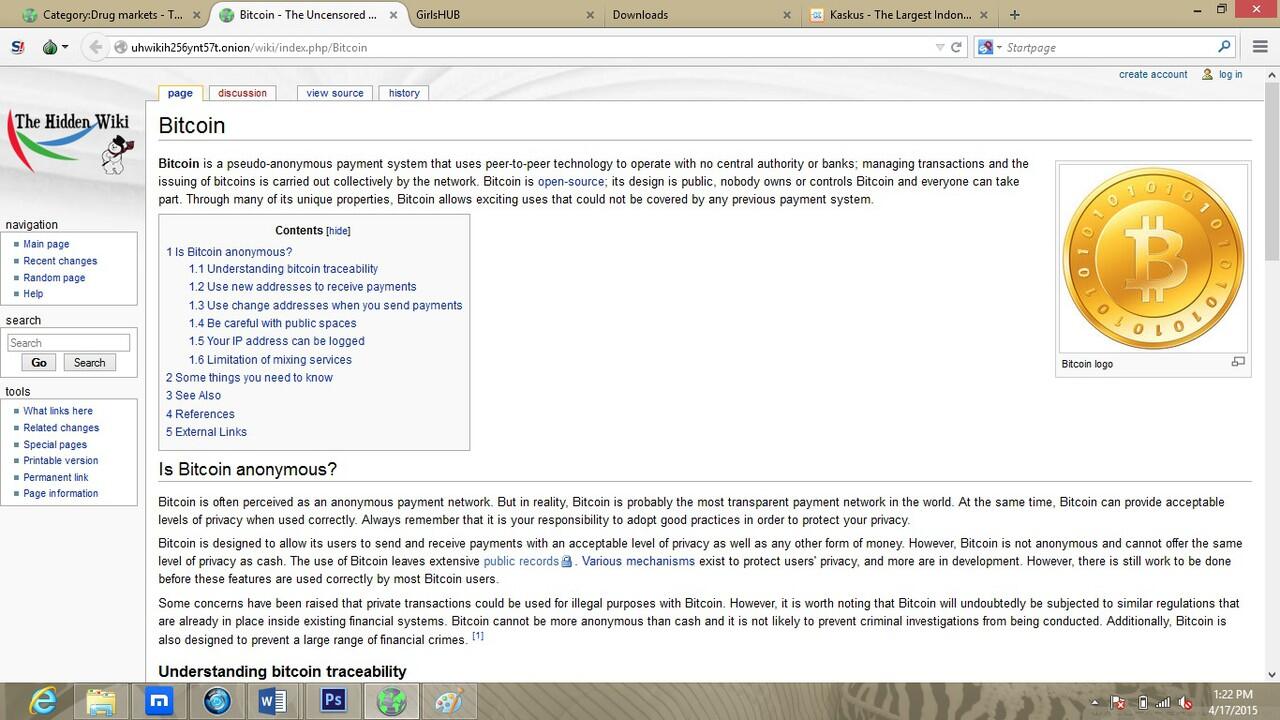
Task: Open a new browser tab
Action: [1014, 15]
